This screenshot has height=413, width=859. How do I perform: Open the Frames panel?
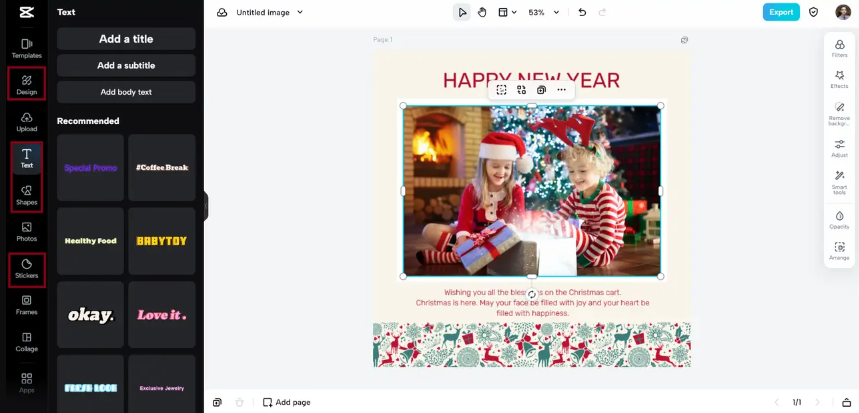pos(26,305)
